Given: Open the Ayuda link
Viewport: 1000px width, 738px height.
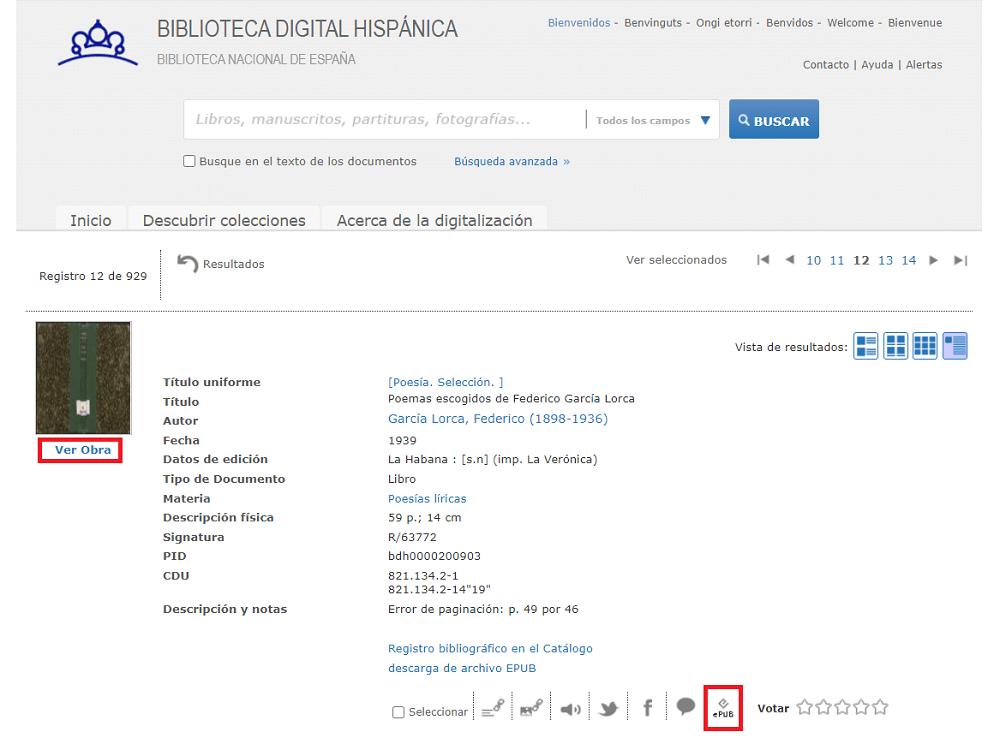Looking at the screenshot, I should tap(877, 64).
